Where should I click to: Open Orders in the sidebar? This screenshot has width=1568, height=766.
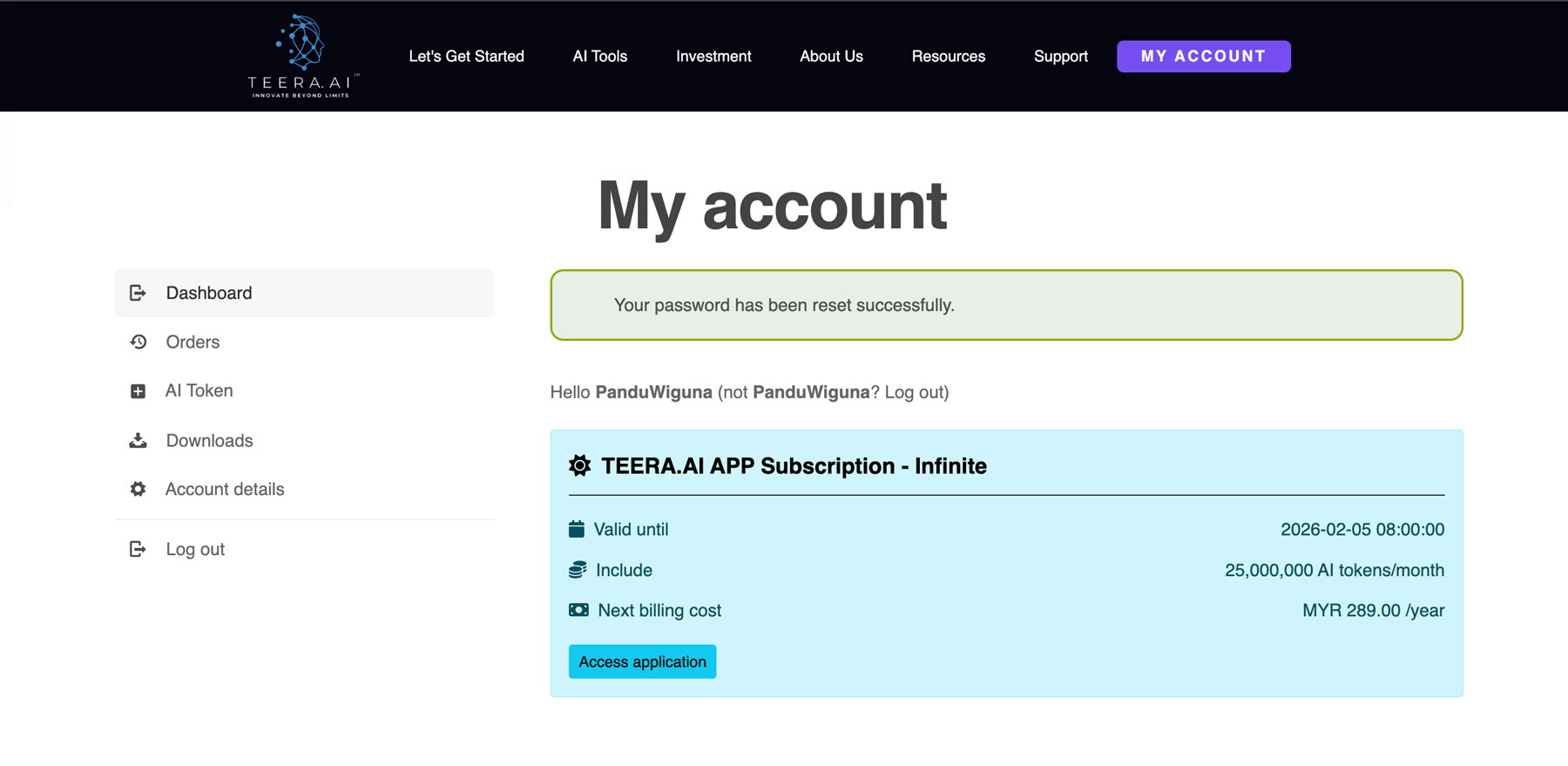pyautogui.click(x=305, y=342)
